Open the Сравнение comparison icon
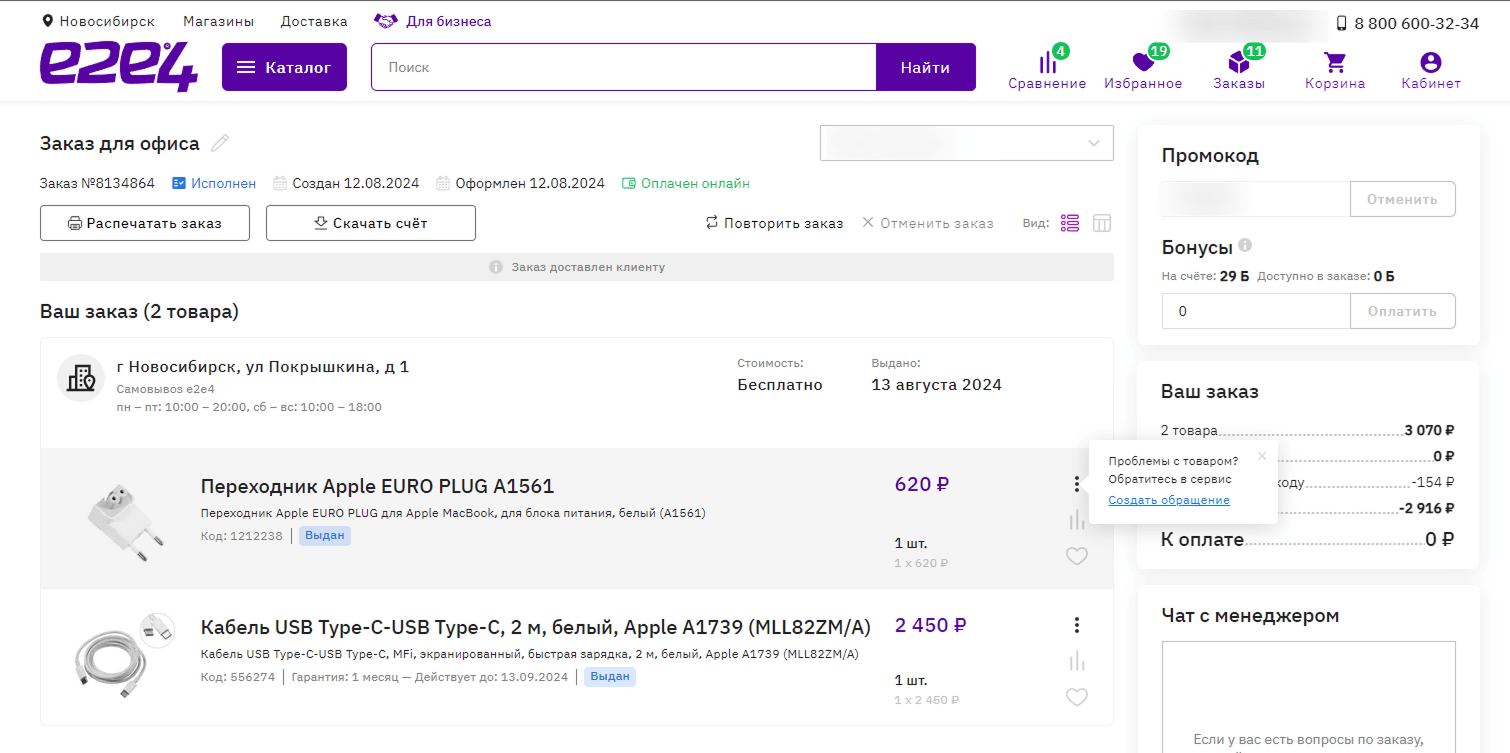 (1047, 63)
